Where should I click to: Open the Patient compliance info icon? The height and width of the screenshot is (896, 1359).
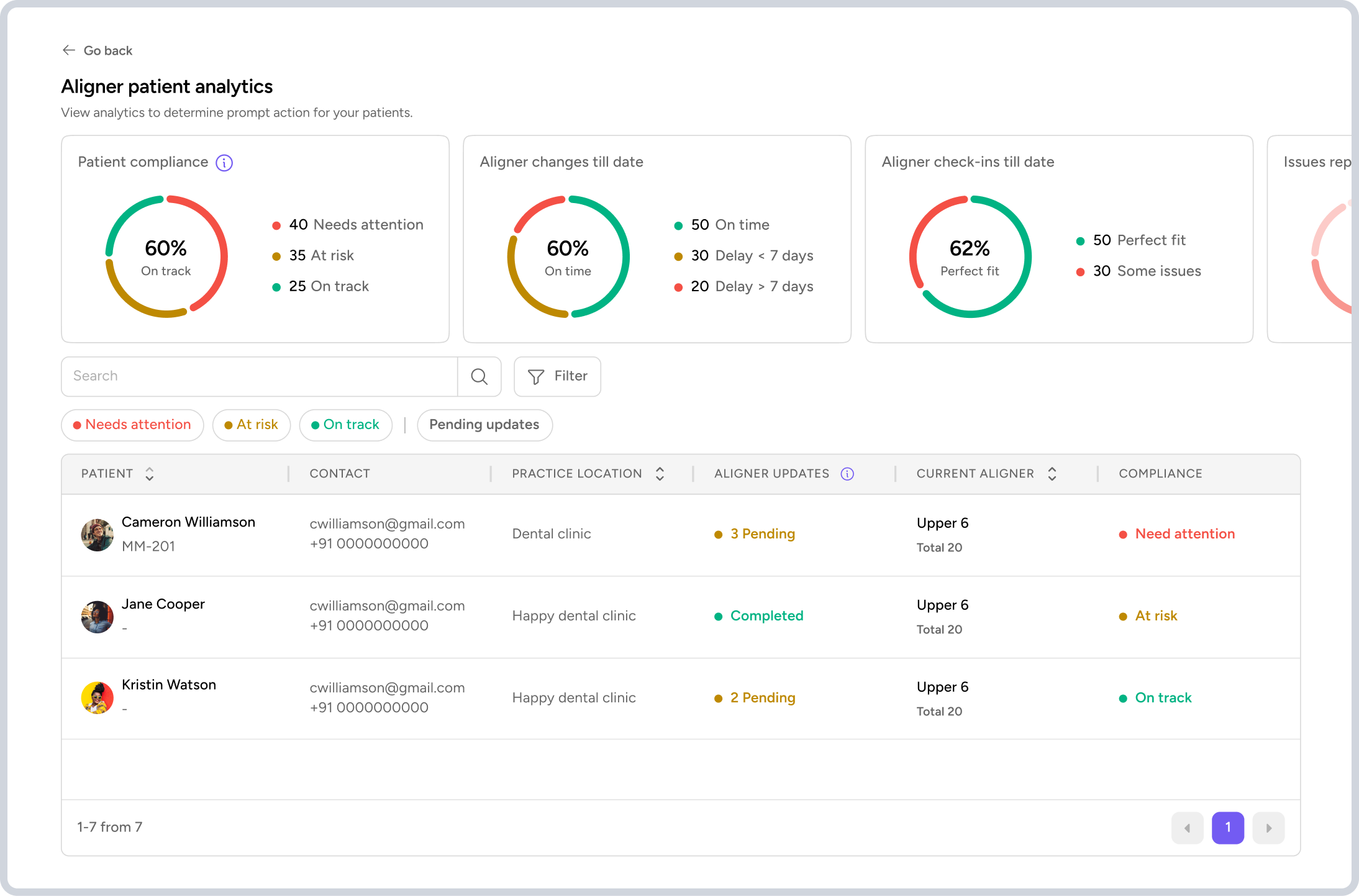(x=224, y=163)
